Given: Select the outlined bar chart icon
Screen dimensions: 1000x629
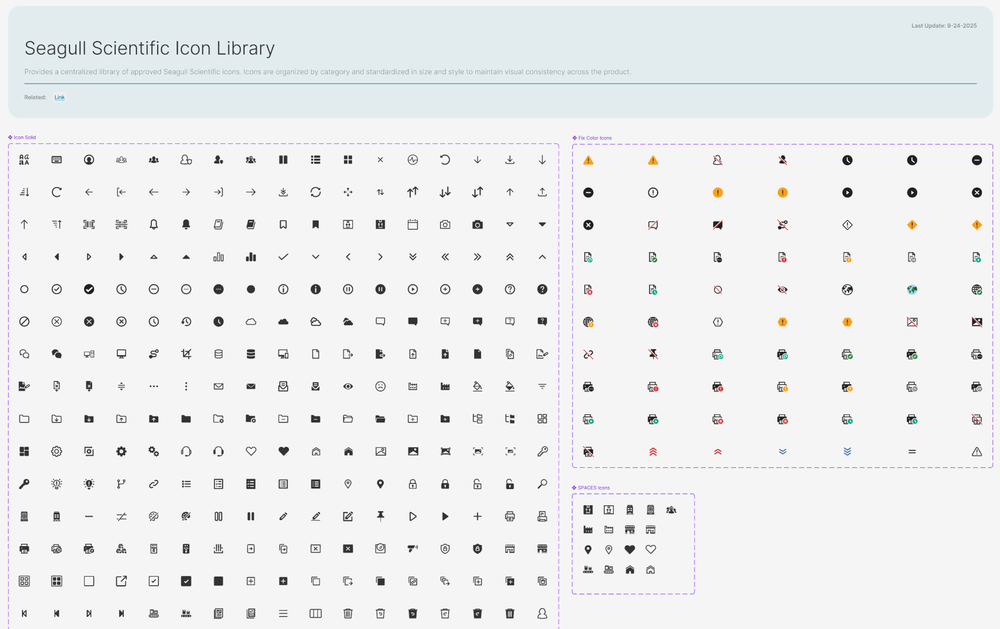Looking at the screenshot, I should pyautogui.click(x=219, y=257).
